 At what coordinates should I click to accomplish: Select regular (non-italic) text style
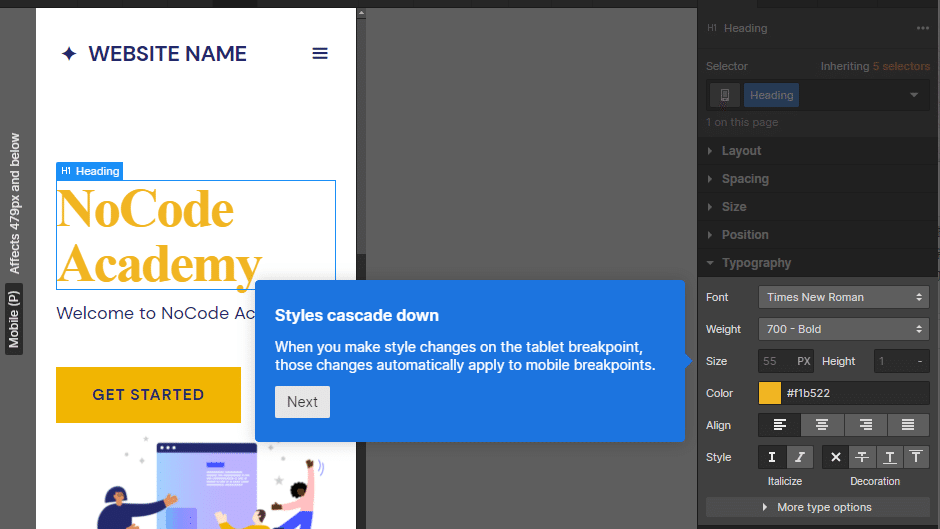(772, 457)
